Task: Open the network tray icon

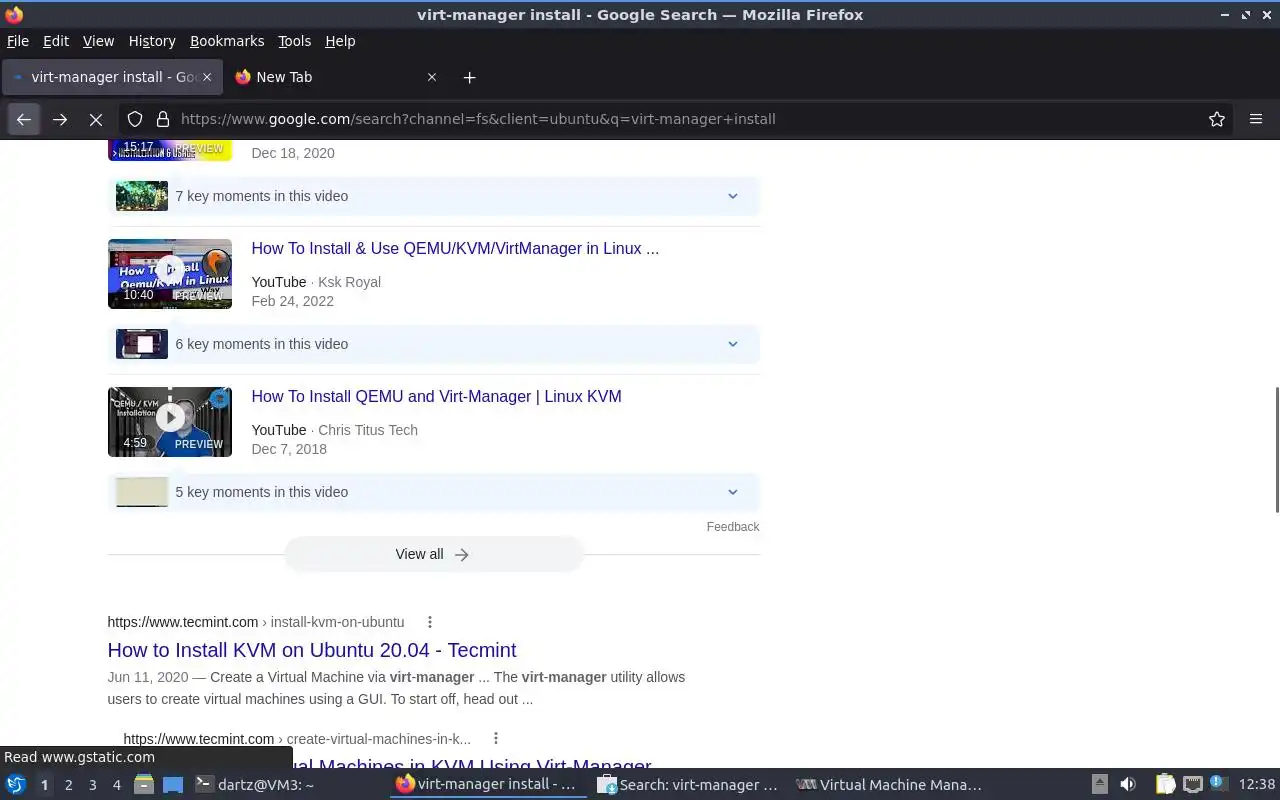Action: (1192, 785)
